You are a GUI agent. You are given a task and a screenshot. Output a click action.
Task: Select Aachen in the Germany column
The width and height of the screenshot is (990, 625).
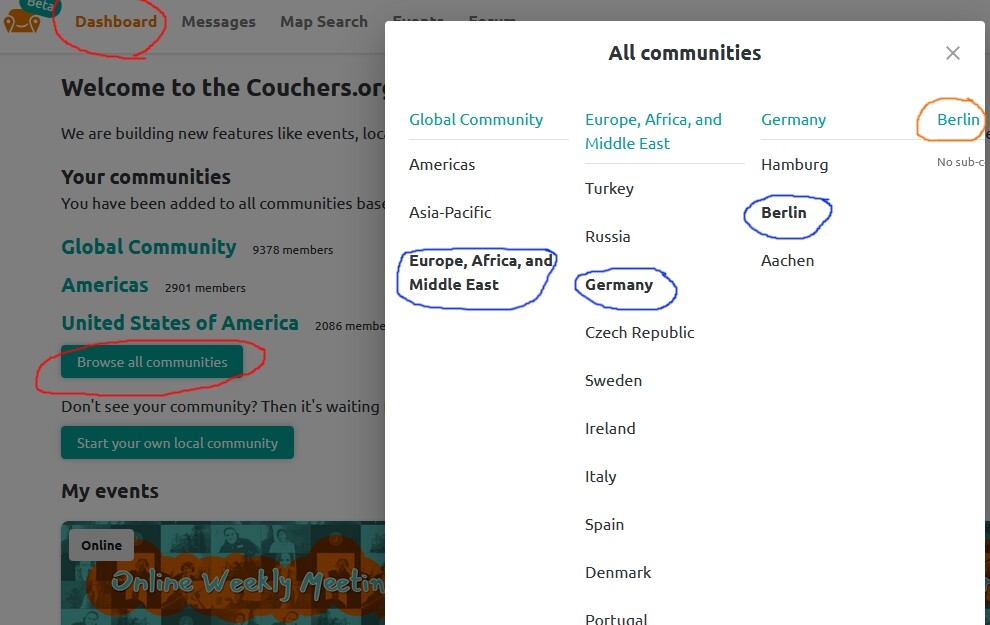(787, 261)
